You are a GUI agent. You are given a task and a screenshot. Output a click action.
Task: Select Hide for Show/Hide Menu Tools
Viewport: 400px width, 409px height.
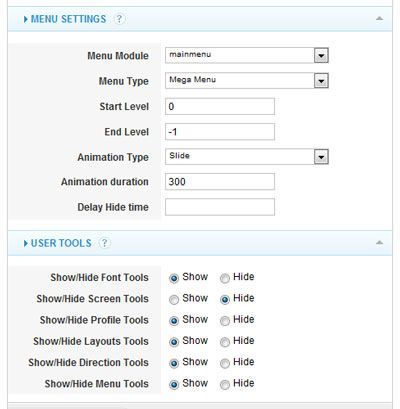click(225, 385)
